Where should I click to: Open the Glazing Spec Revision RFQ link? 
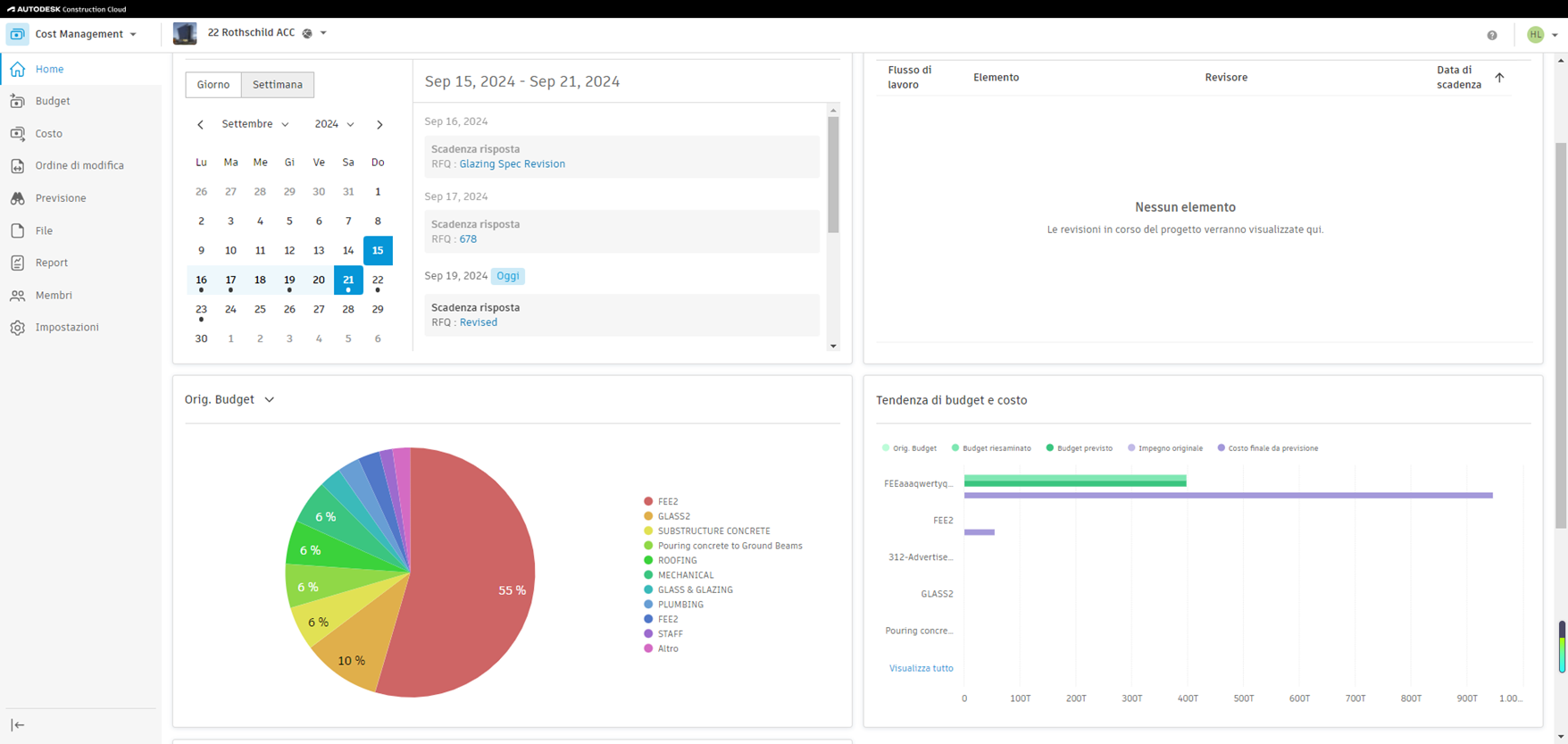tap(513, 164)
